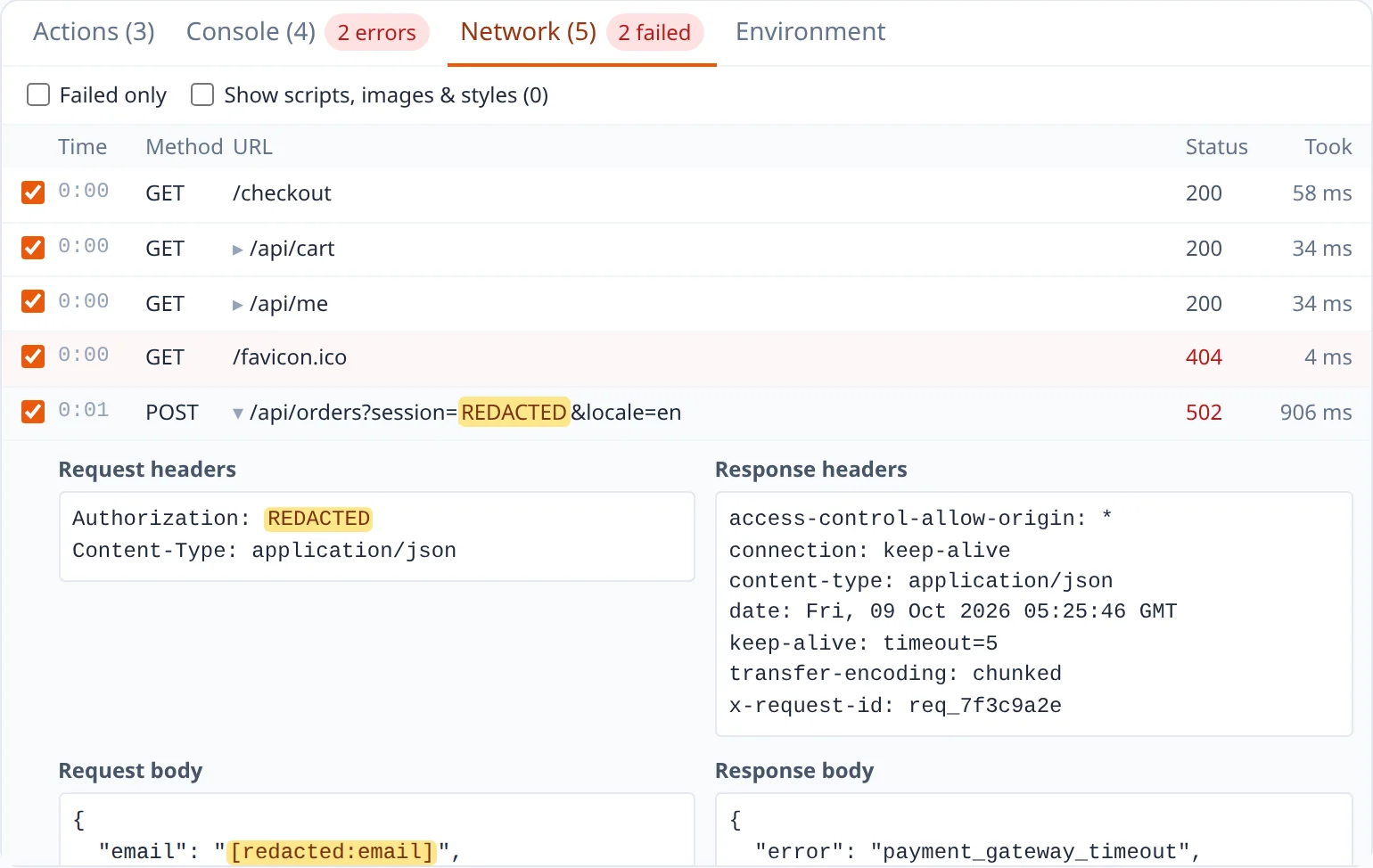Open the Console (4) tab
This screenshot has height=868, width=1373.
tap(251, 32)
